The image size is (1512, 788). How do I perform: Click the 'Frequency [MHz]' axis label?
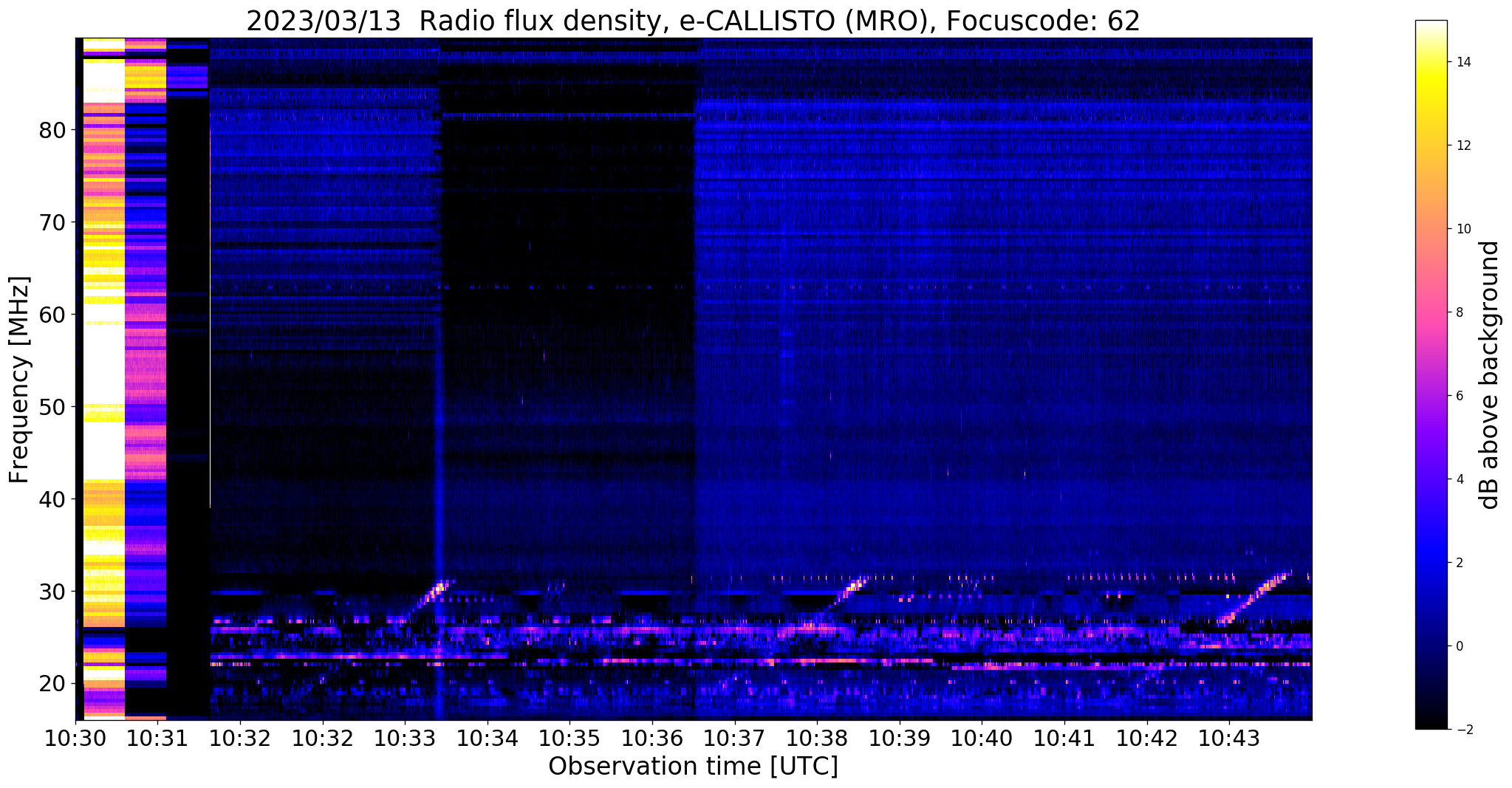coord(19,380)
